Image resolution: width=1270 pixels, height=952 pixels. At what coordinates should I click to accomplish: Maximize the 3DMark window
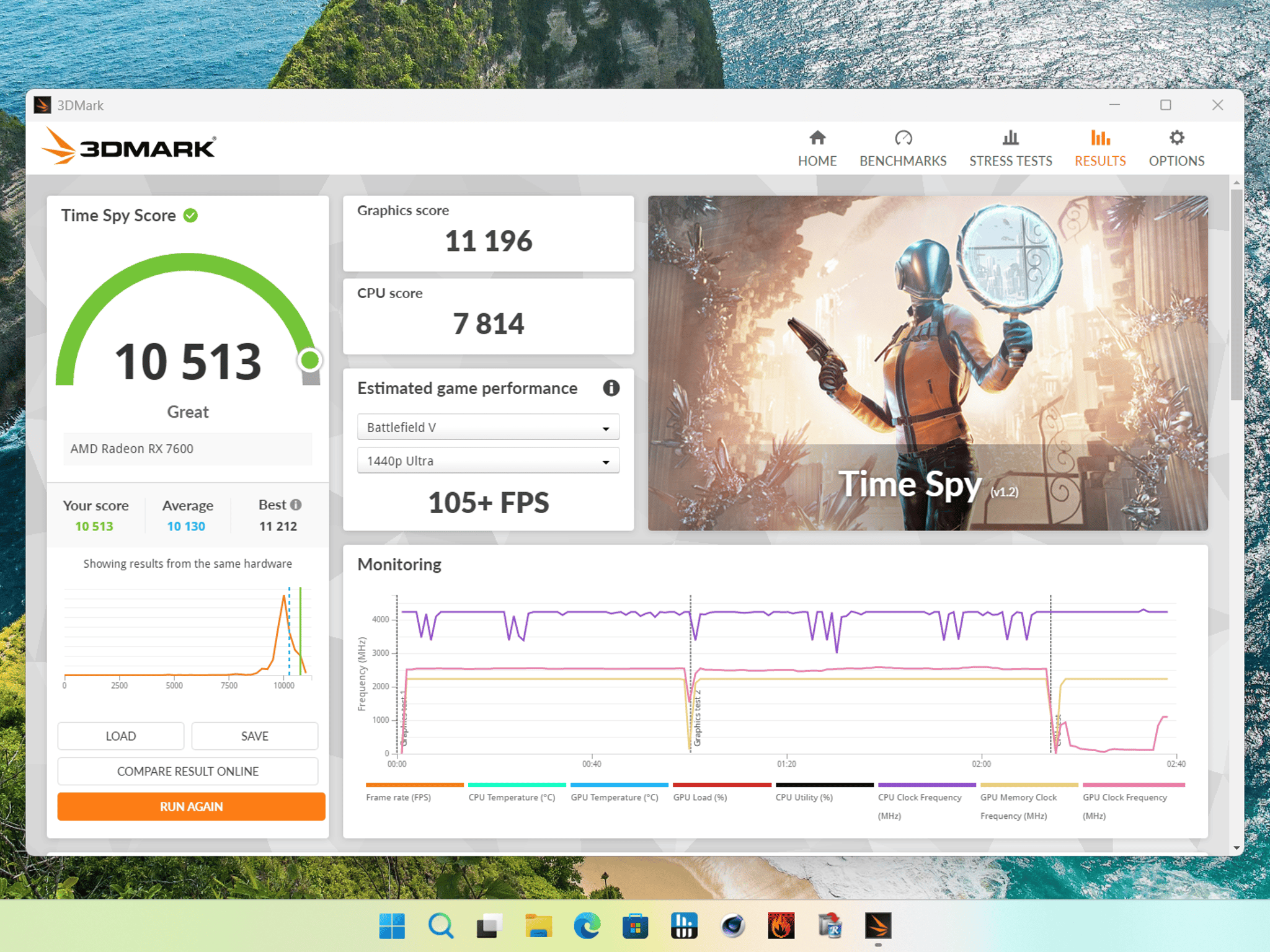[x=1166, y=105]
